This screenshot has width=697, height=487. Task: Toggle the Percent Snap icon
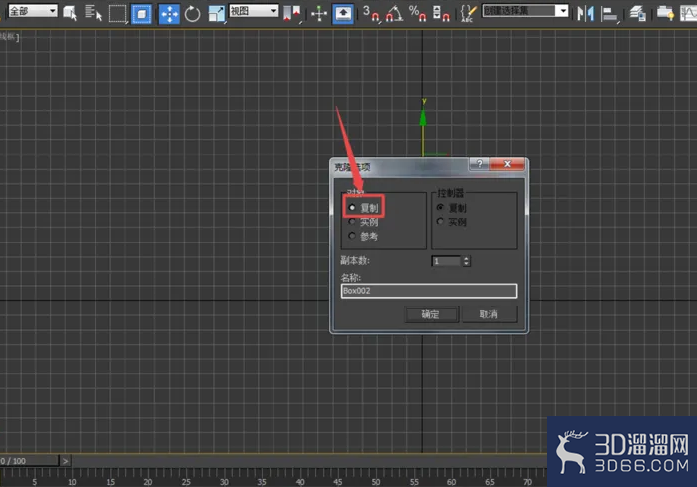pos(417,13)
